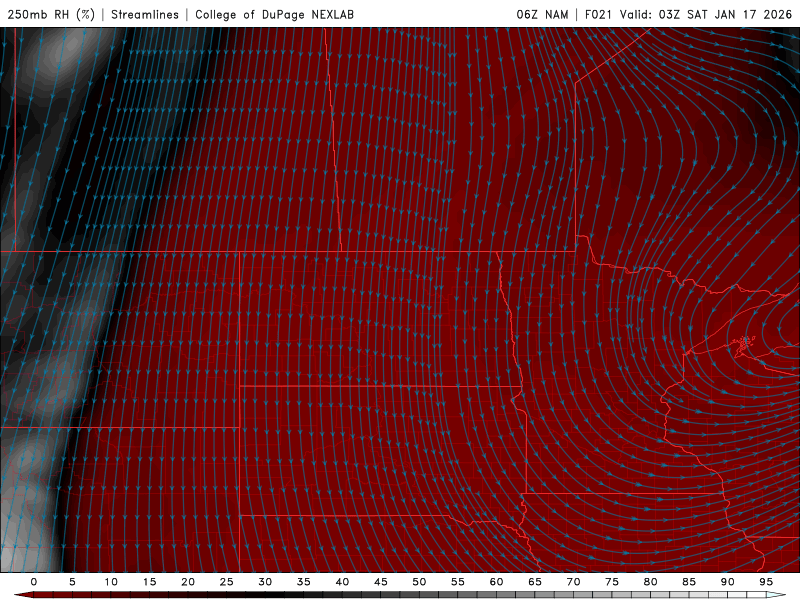Click the '5' colorbar scale label
This screenshot has width=800, height=600.
pyautogui.click(x=72, y=582)
